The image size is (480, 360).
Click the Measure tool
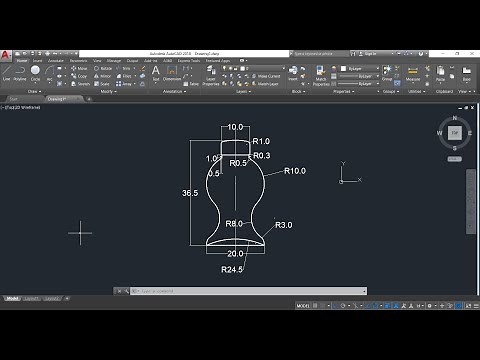[413, 73]
